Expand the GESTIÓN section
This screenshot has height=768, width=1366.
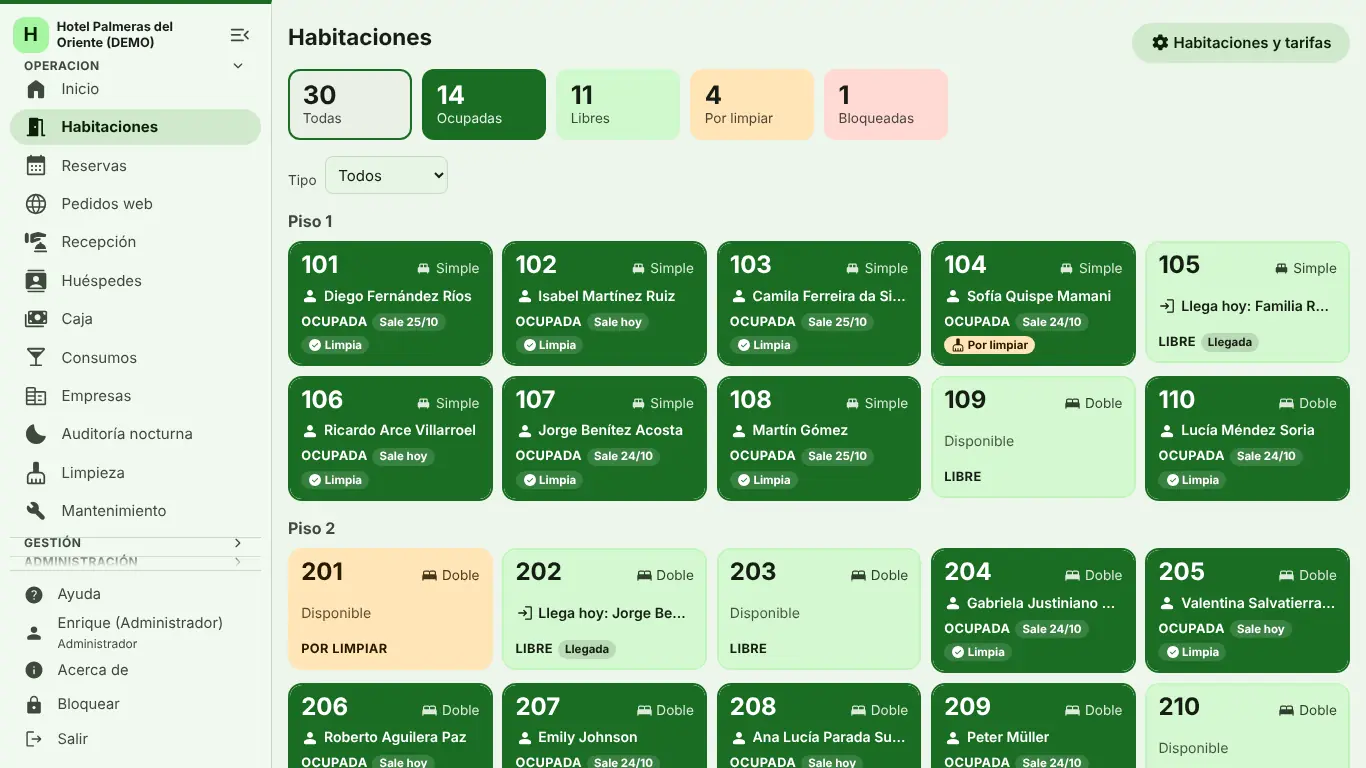tap(136, 543)
